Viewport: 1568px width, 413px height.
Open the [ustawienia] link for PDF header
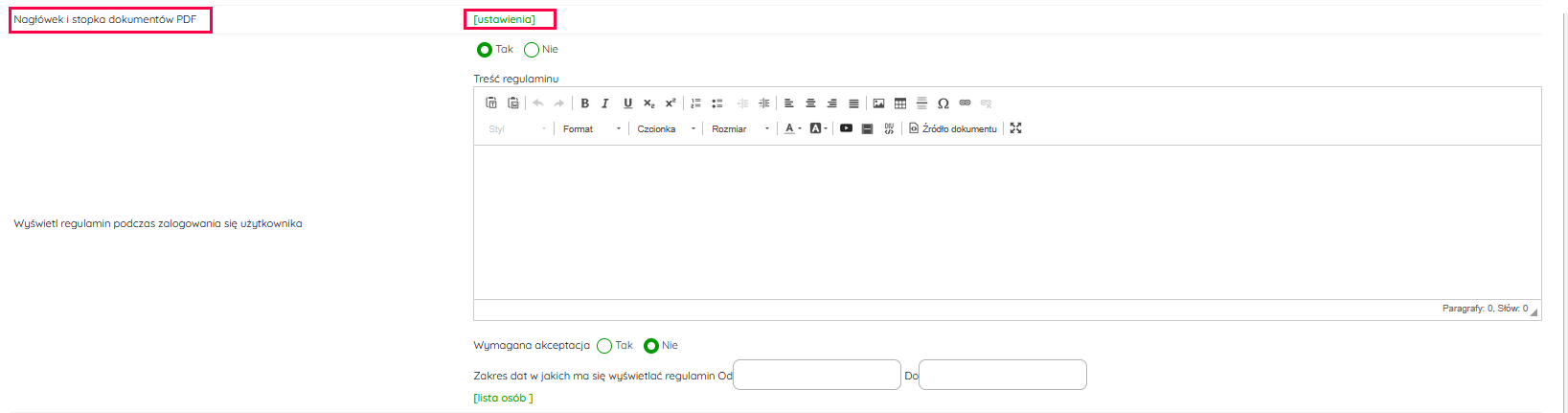505,19
